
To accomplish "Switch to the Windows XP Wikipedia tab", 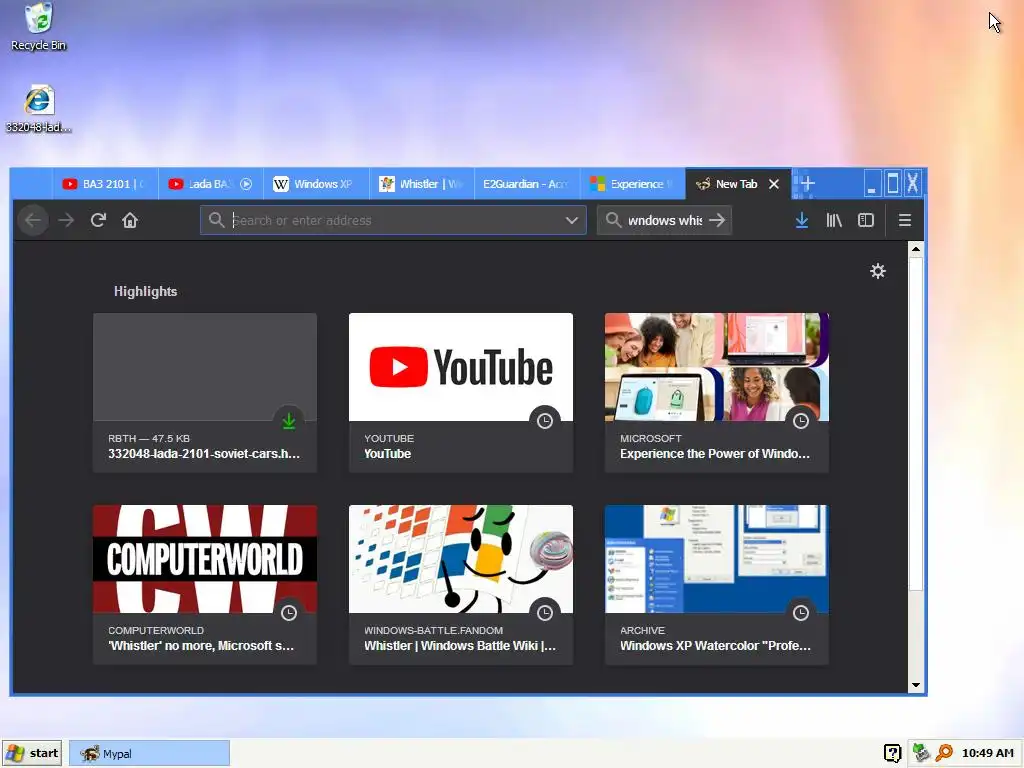I will click(x=316, y=184).
